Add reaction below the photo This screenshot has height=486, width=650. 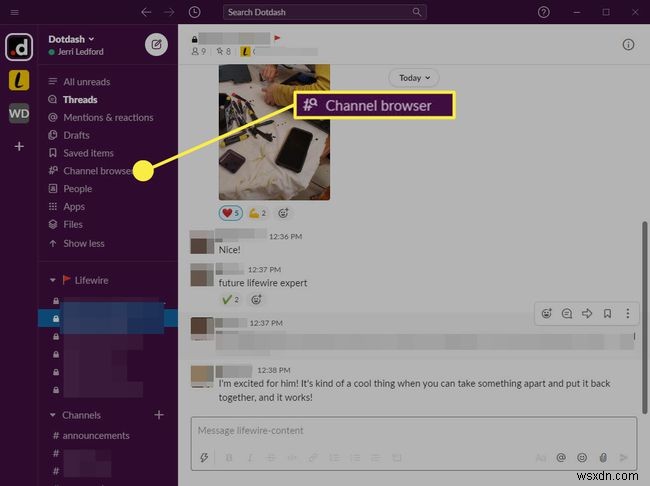283,213
